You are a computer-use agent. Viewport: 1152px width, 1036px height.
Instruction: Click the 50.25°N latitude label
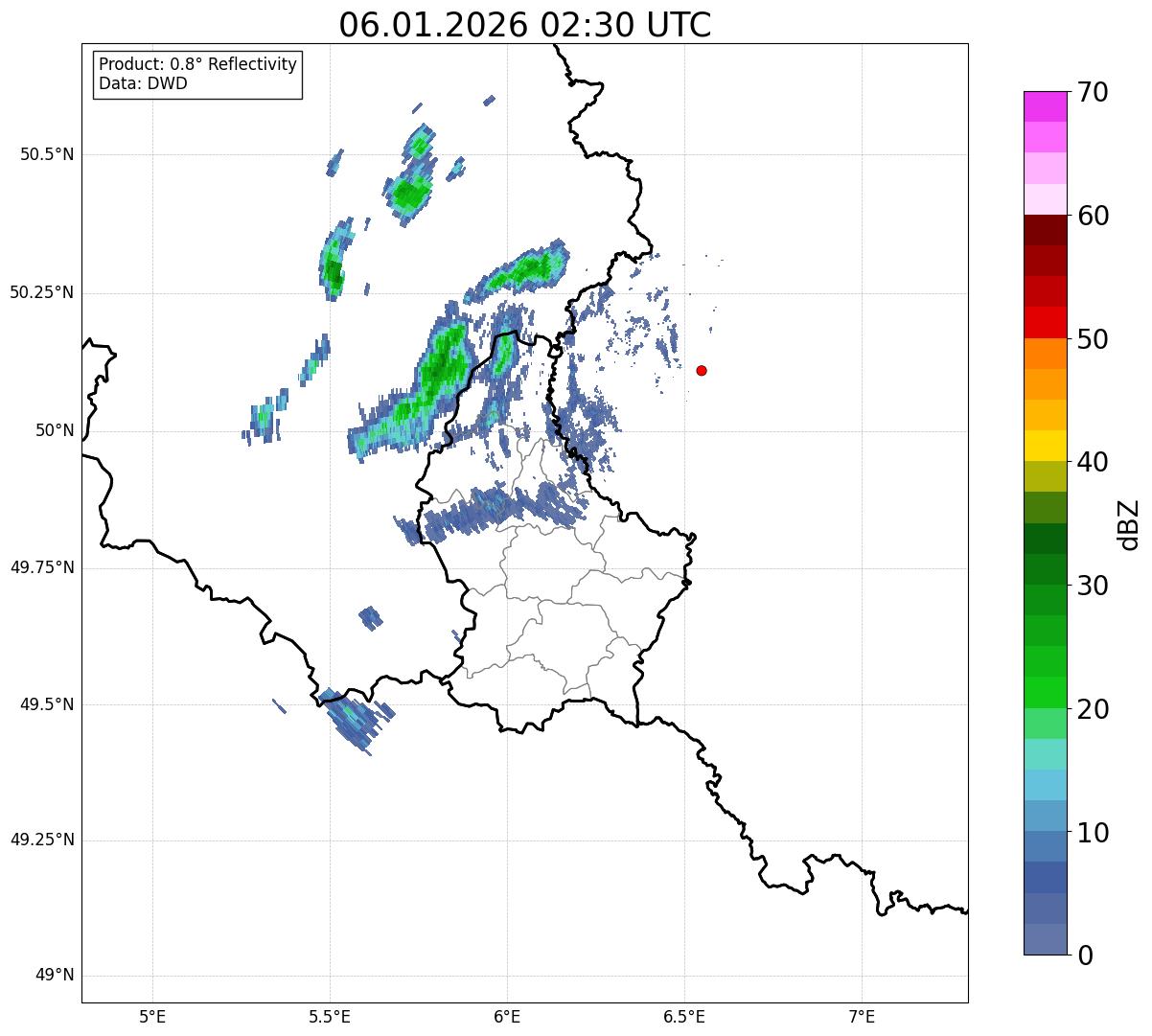41,292
